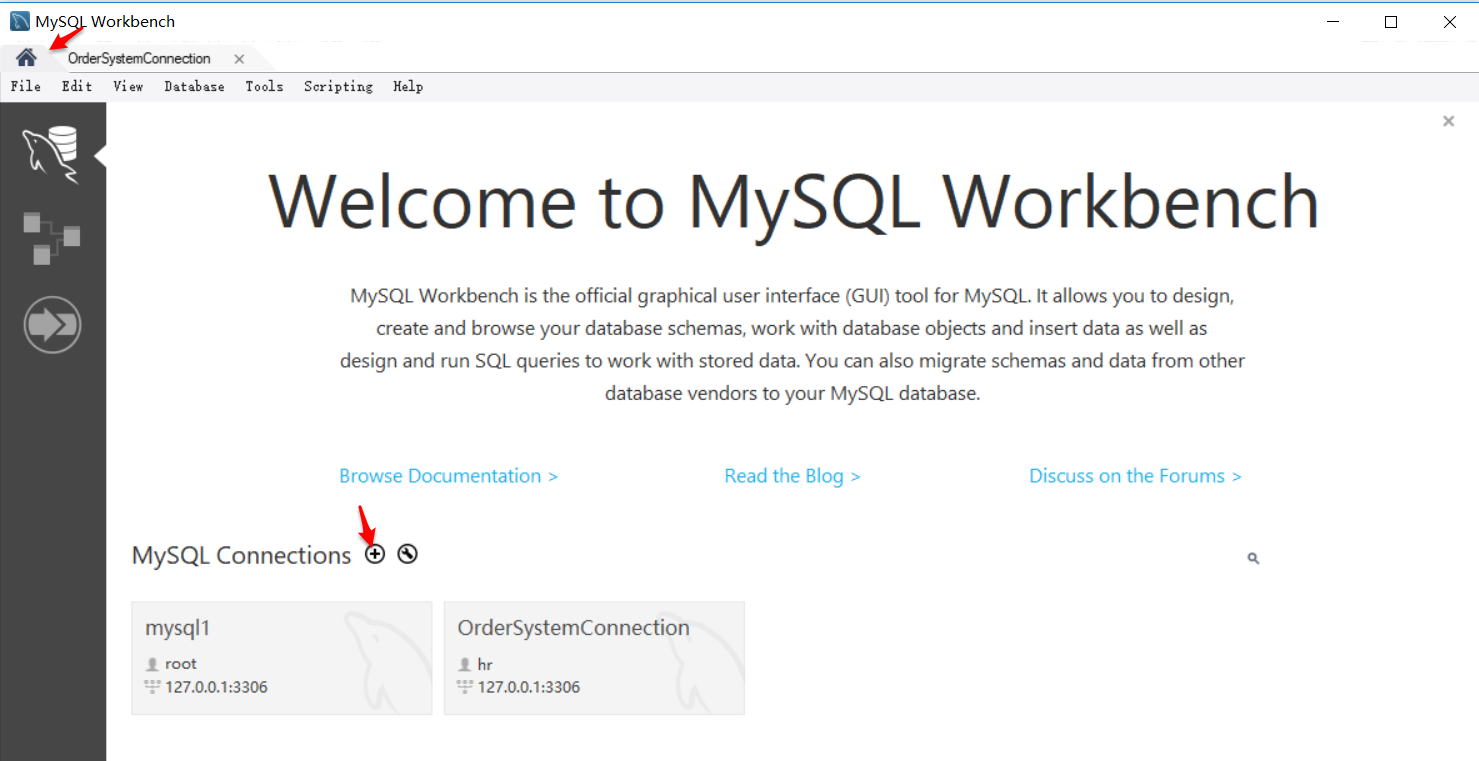Click Browse Documentation link
The height and width of the screenshot is (761, 1479).
coord(448,476)
